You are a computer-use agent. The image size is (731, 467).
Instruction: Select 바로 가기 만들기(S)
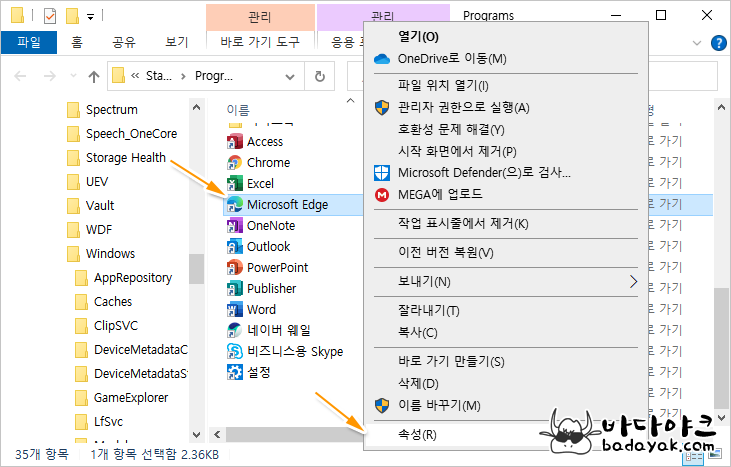point(506,362)
